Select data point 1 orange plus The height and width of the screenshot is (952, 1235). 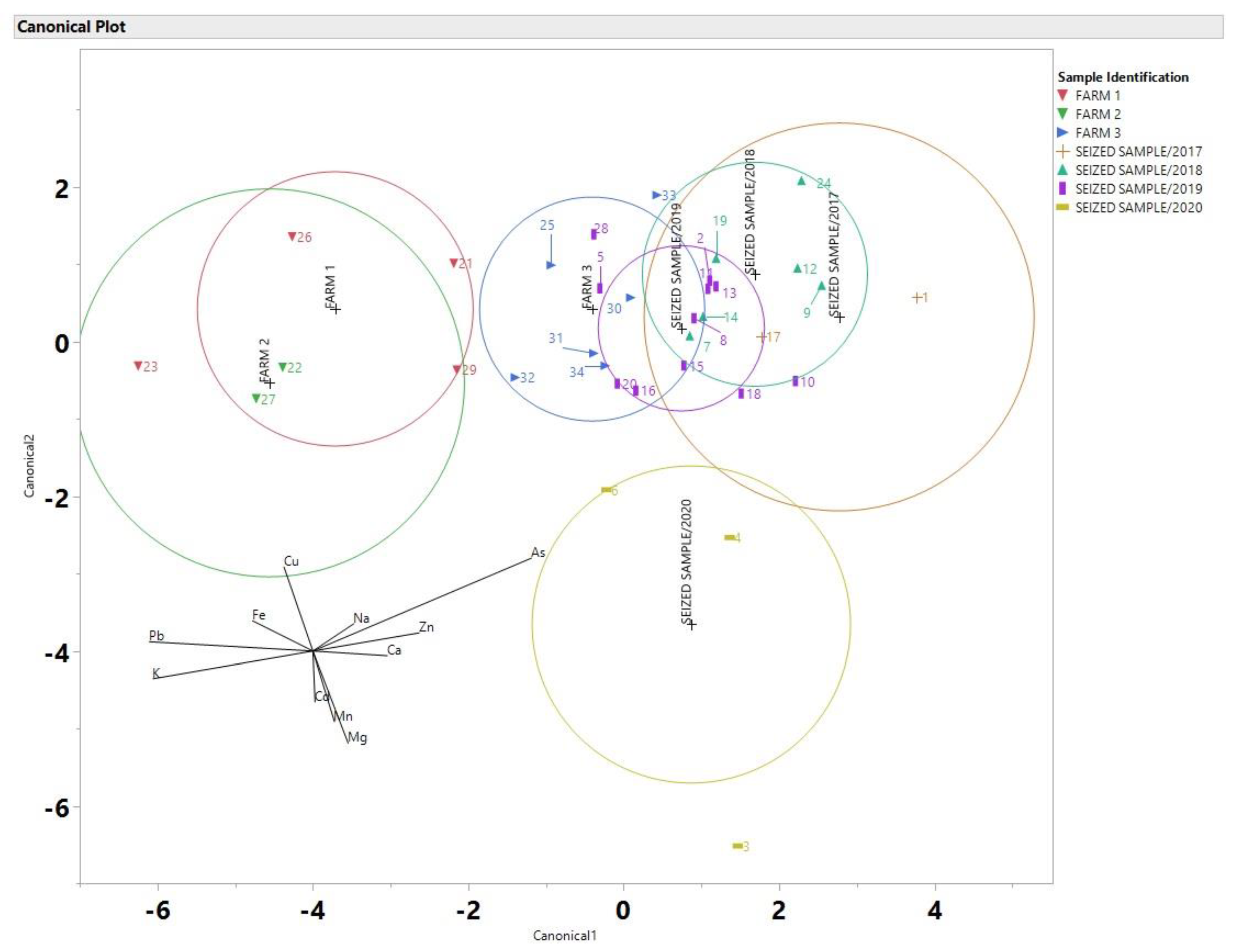coord(917,297)
